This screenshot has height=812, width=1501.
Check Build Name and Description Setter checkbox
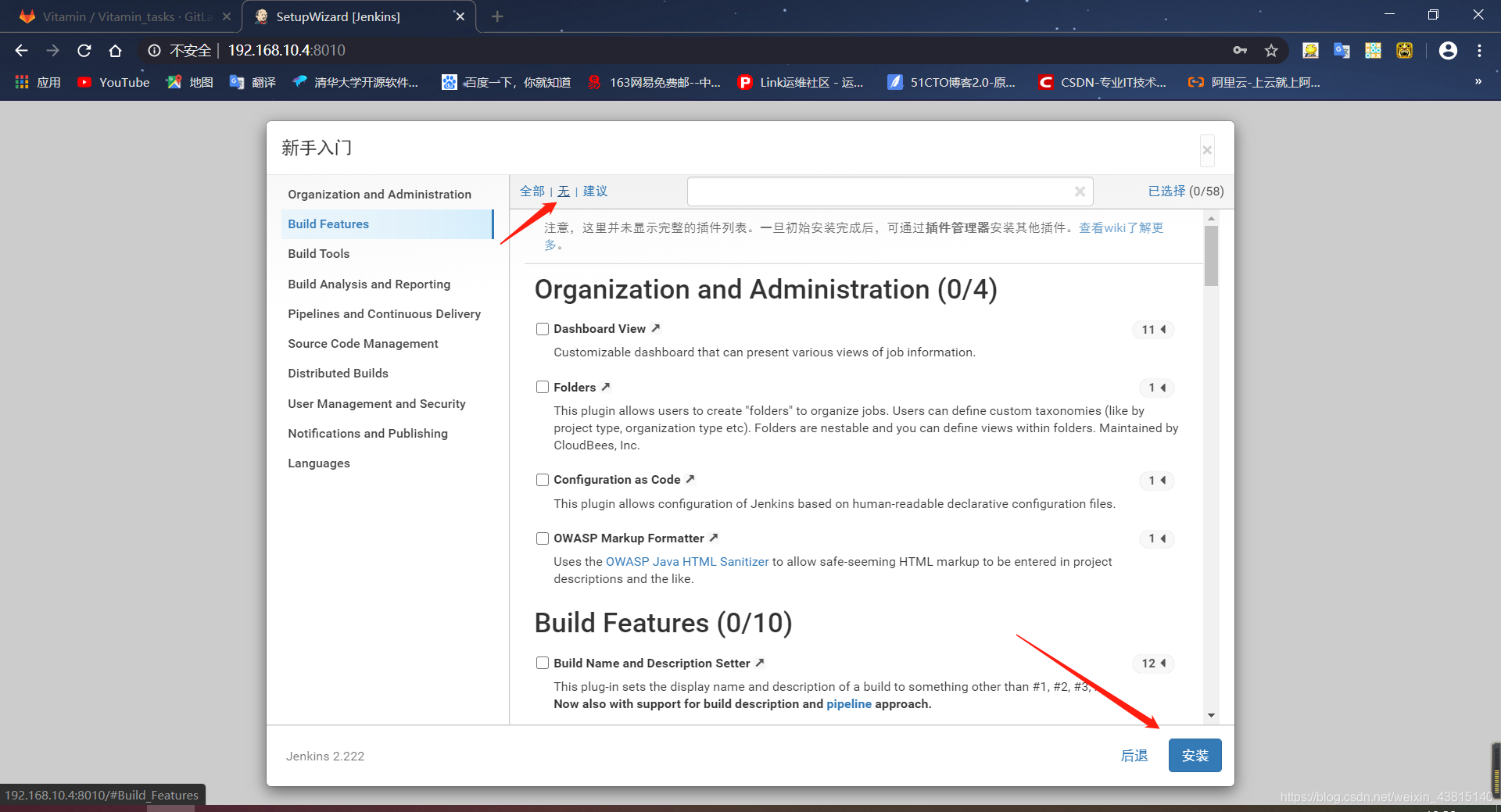coord(543,663)
